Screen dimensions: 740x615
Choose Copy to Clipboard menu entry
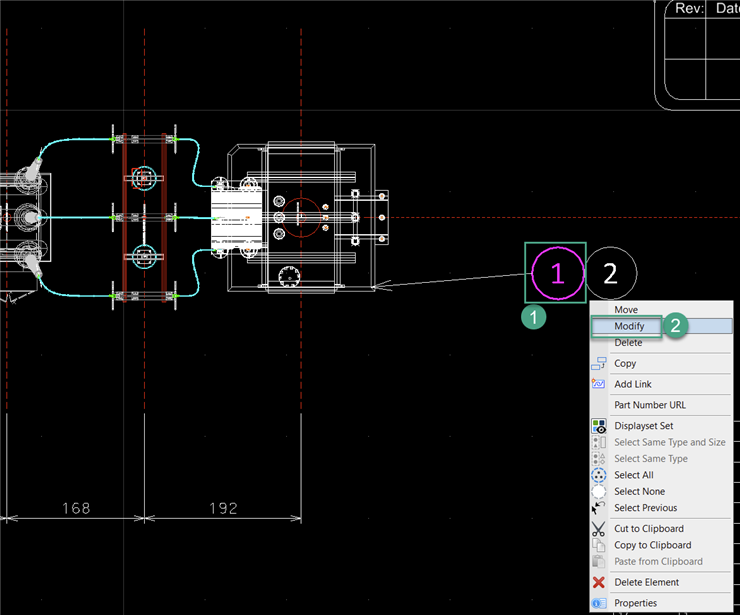(x=652, y=545)
